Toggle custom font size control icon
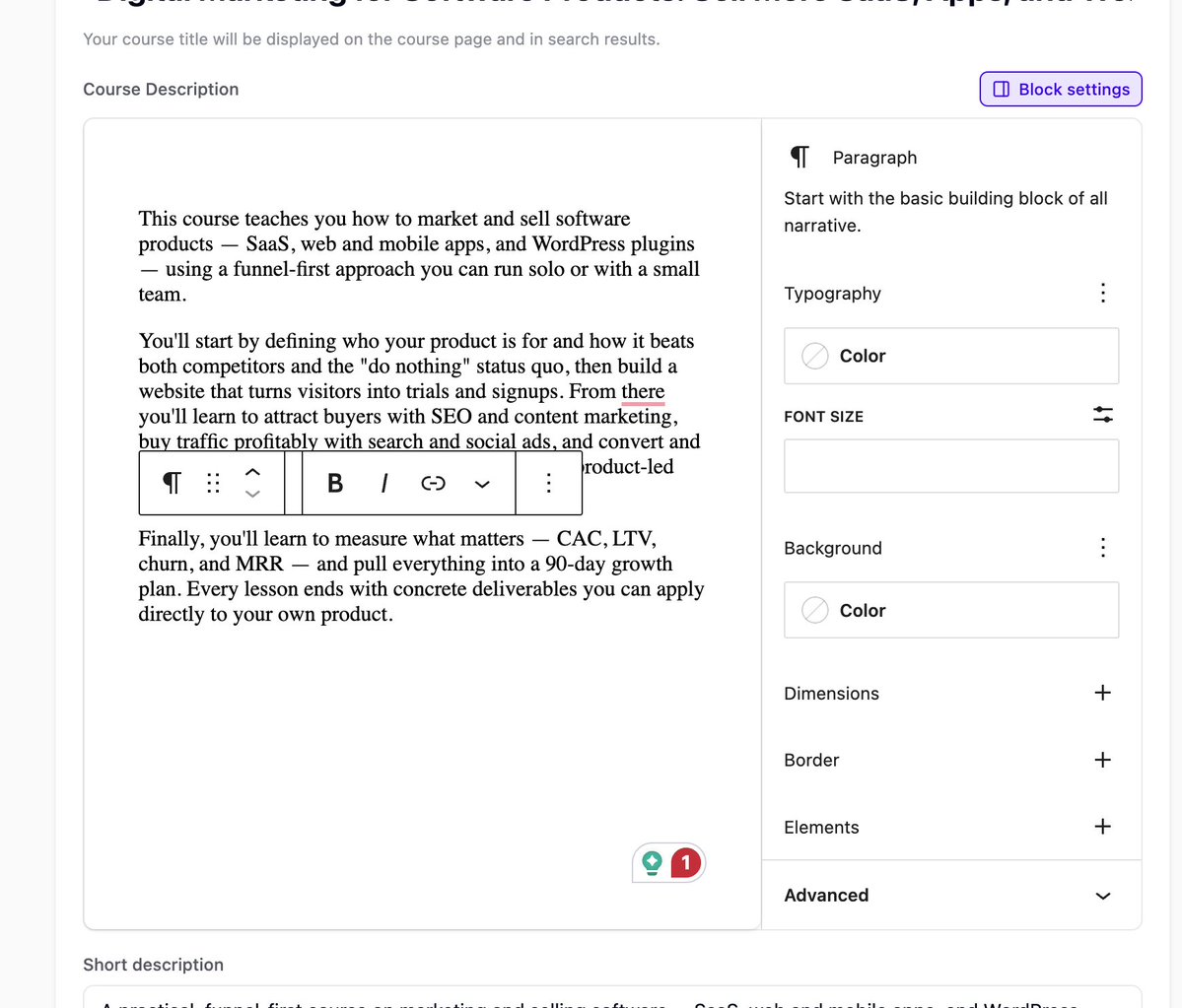The width and height of the screenshot is (1182, 1008). pyautogui.click(x=1103, y=415)
